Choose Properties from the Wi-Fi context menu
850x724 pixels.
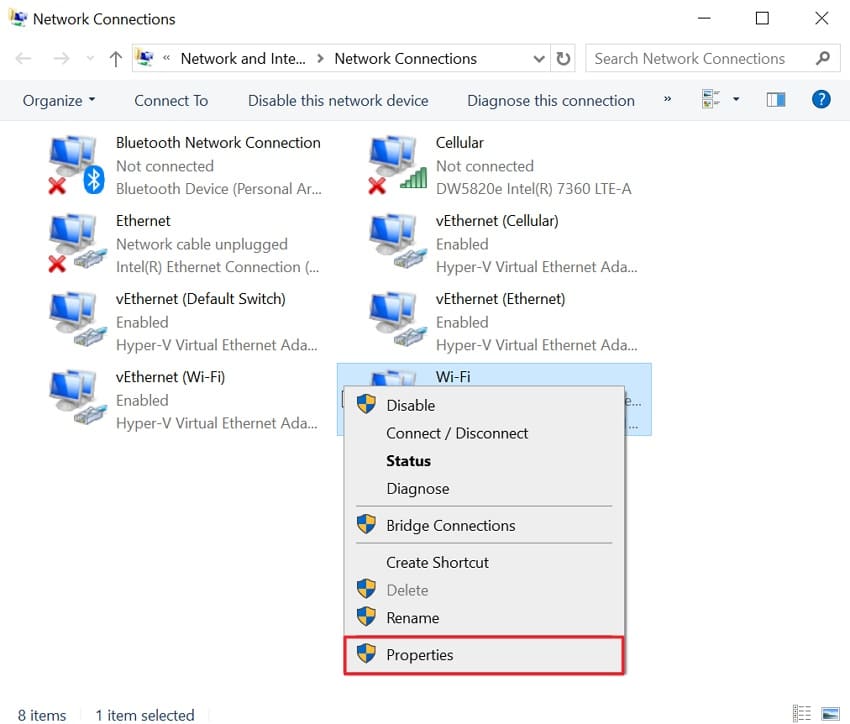coord(419,655)
